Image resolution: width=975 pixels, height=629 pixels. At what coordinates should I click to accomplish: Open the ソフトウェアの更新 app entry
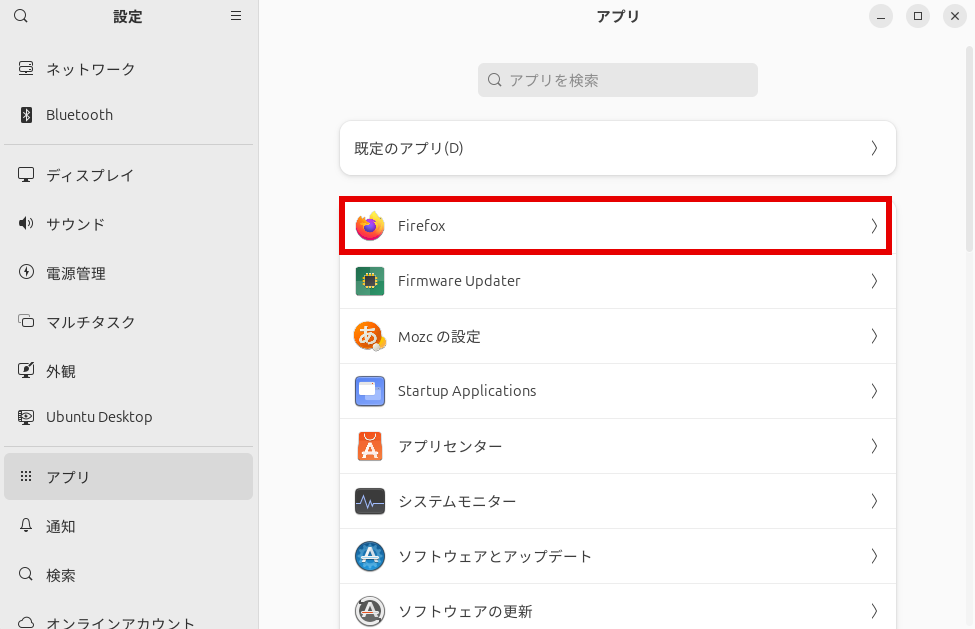click(465, 610)
